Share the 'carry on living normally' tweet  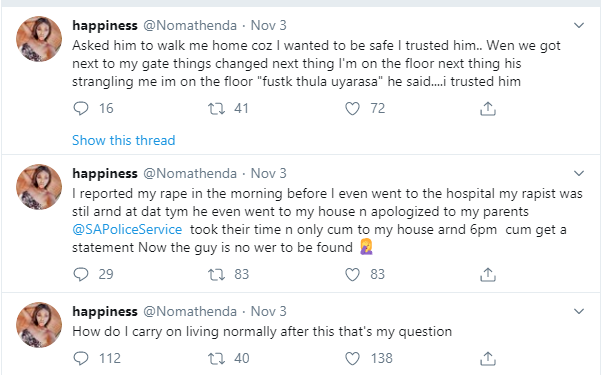pos(488,358)
